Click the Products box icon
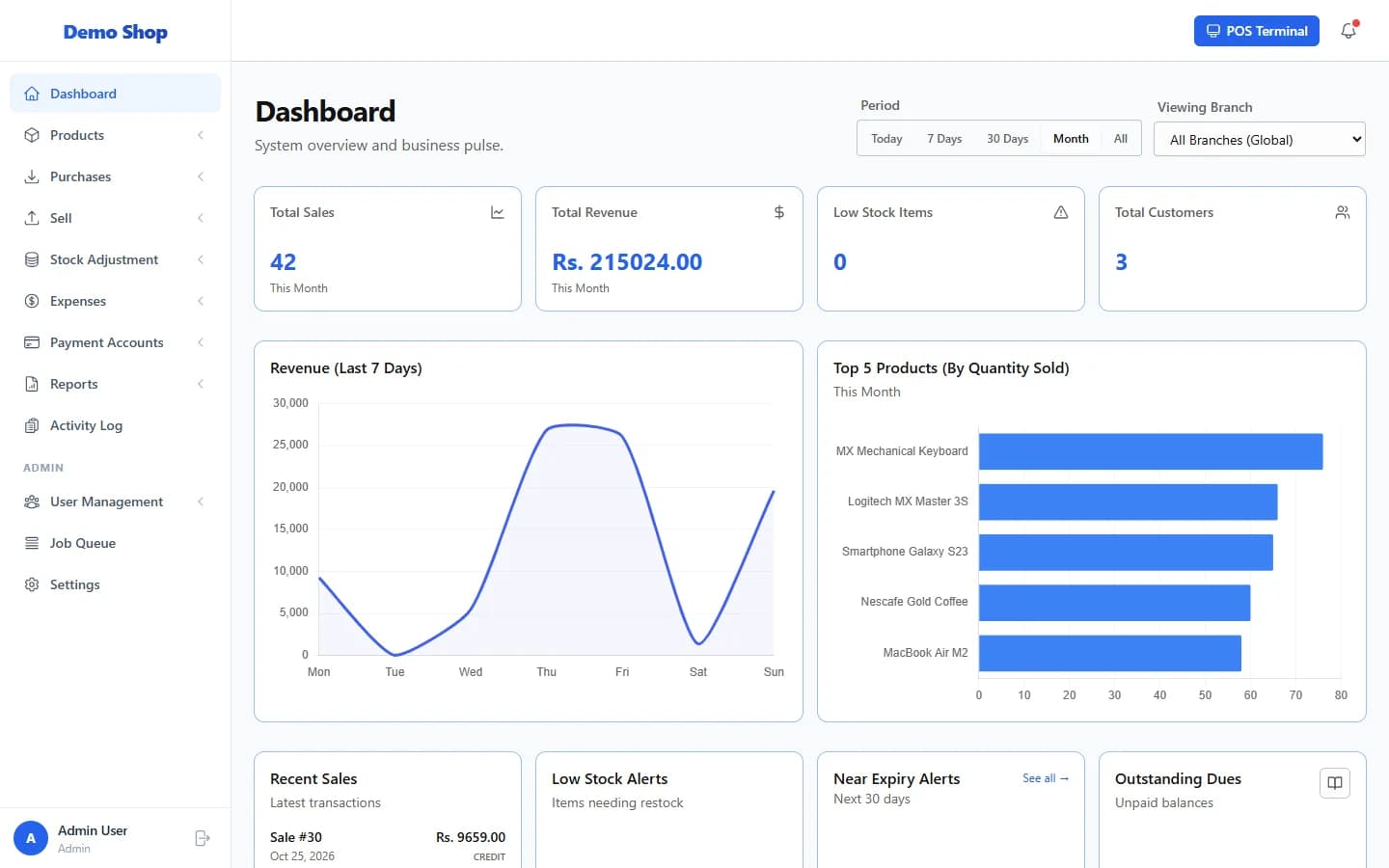This screenshot has height=868, width=1389. tap(32, 135)
